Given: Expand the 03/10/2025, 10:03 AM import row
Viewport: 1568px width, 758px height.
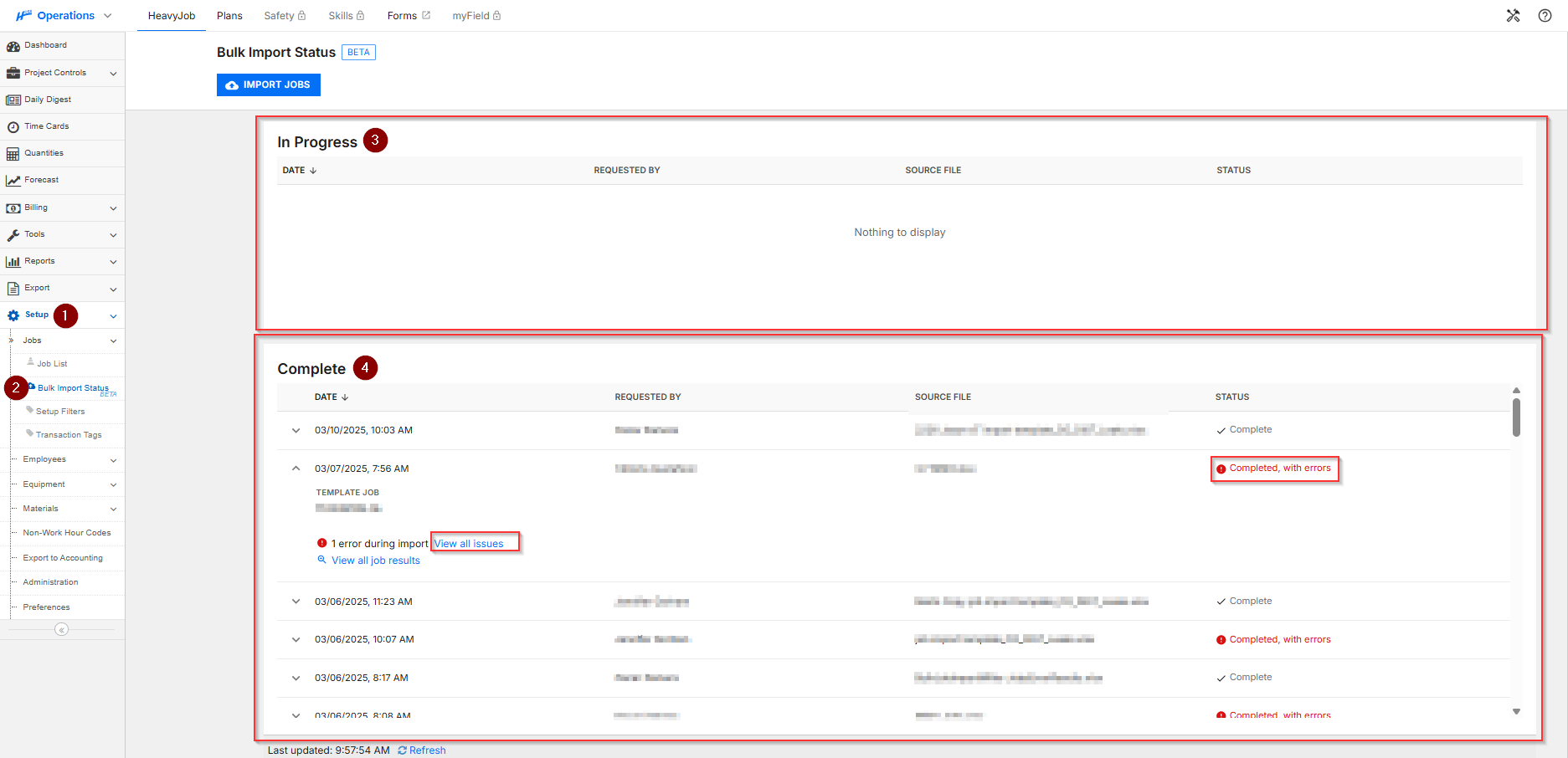Looking at the screenshot, I should [x=296, y=430].
